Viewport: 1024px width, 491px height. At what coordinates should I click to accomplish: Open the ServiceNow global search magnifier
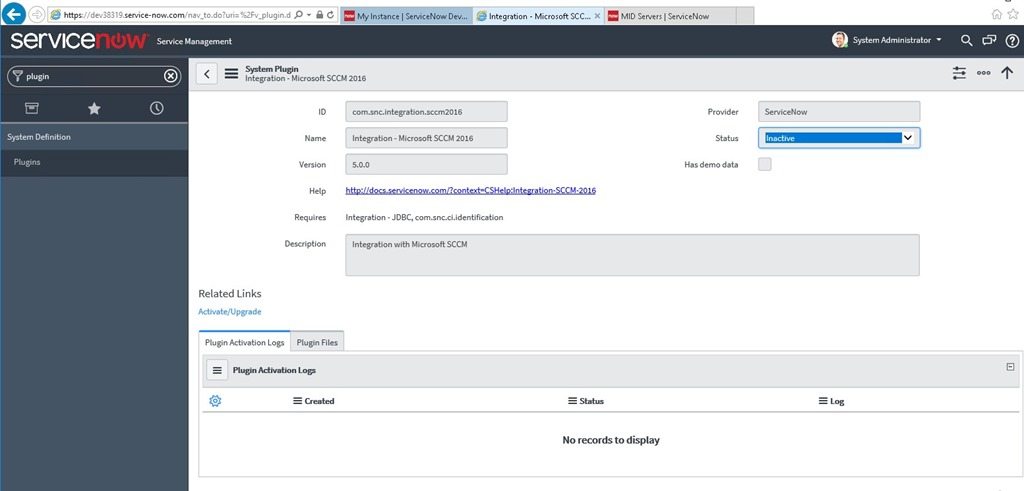tap(967, 40)
